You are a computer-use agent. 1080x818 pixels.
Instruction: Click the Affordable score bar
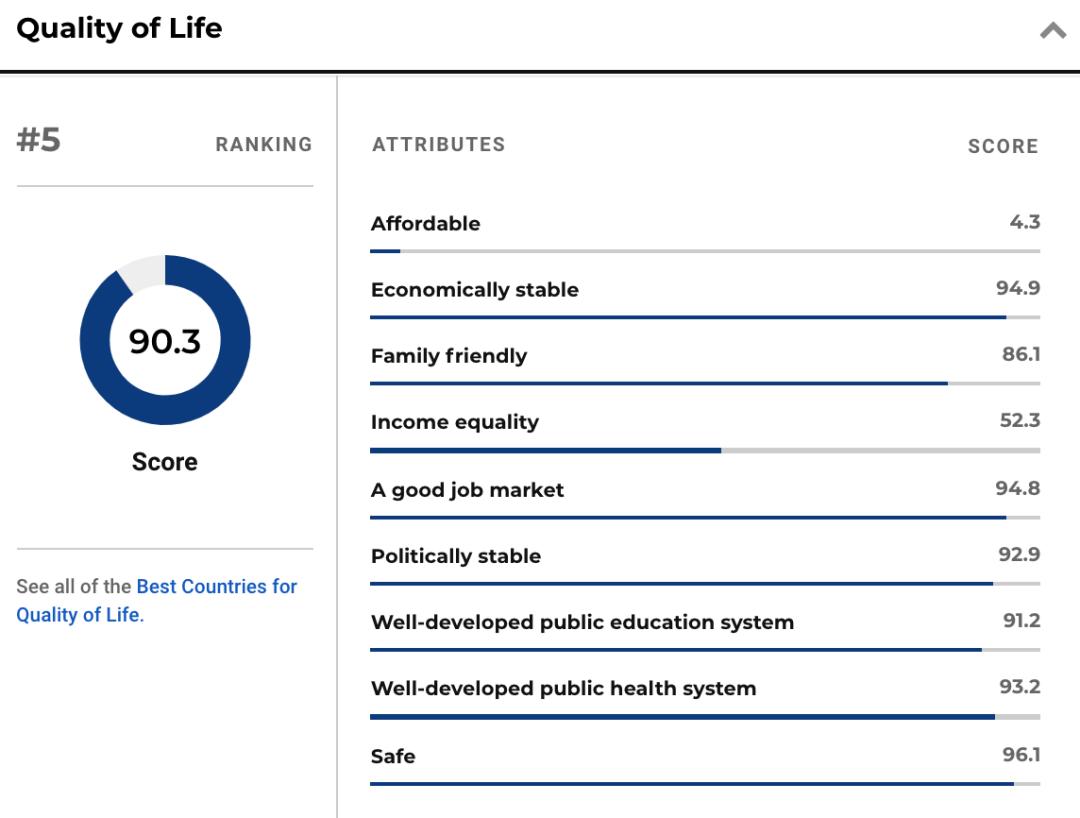coord(704,251)
